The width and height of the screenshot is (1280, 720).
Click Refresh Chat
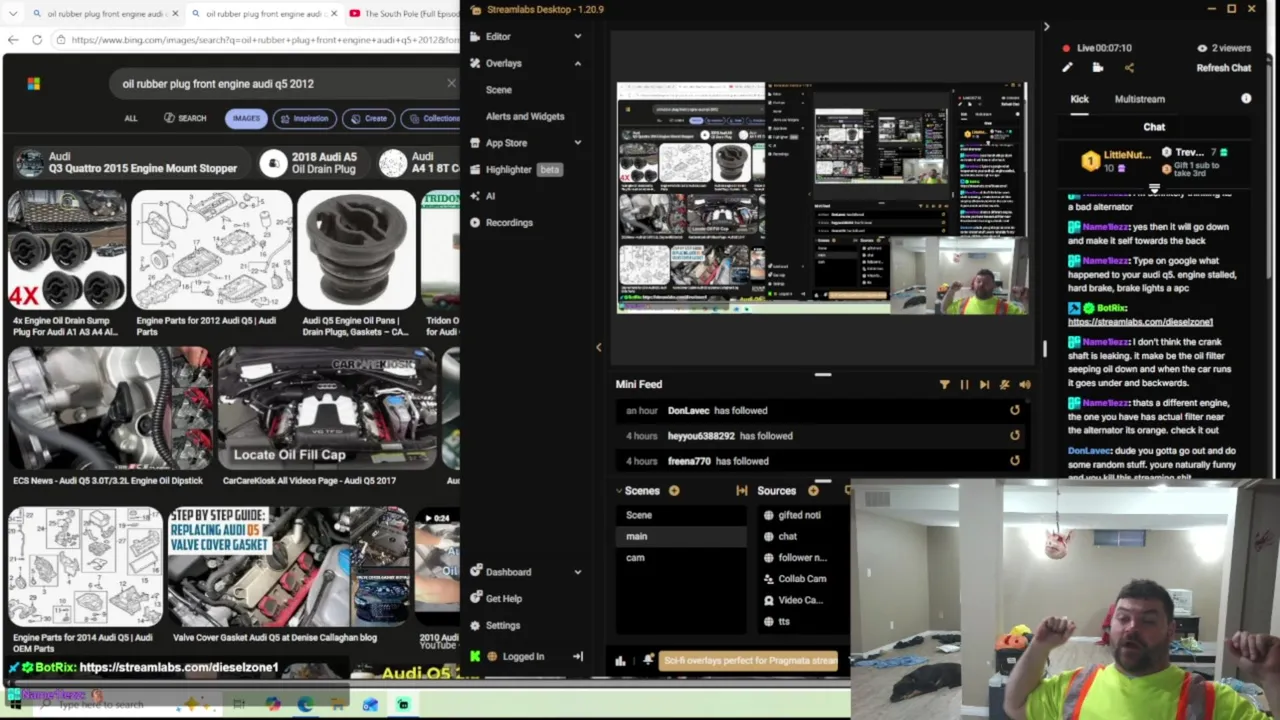point(1224,68)
